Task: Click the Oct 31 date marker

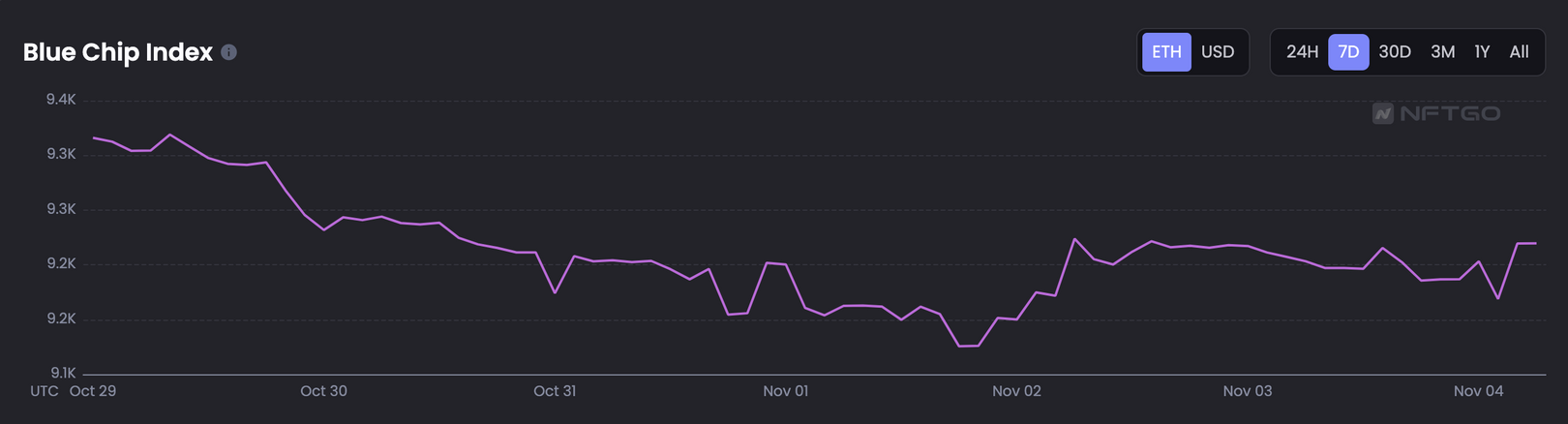Action: click(555, 391)
